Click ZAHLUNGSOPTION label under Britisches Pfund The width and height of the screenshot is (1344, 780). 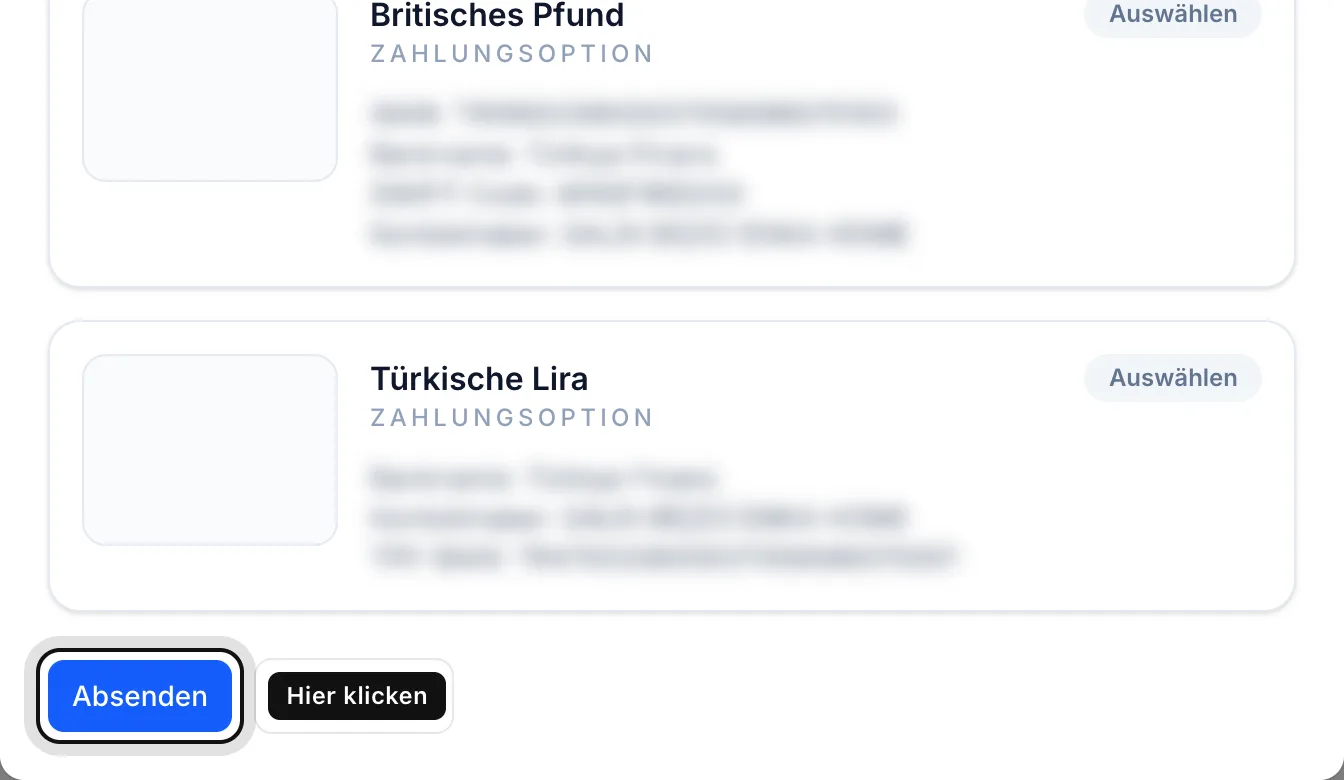[x=512, y=53]
